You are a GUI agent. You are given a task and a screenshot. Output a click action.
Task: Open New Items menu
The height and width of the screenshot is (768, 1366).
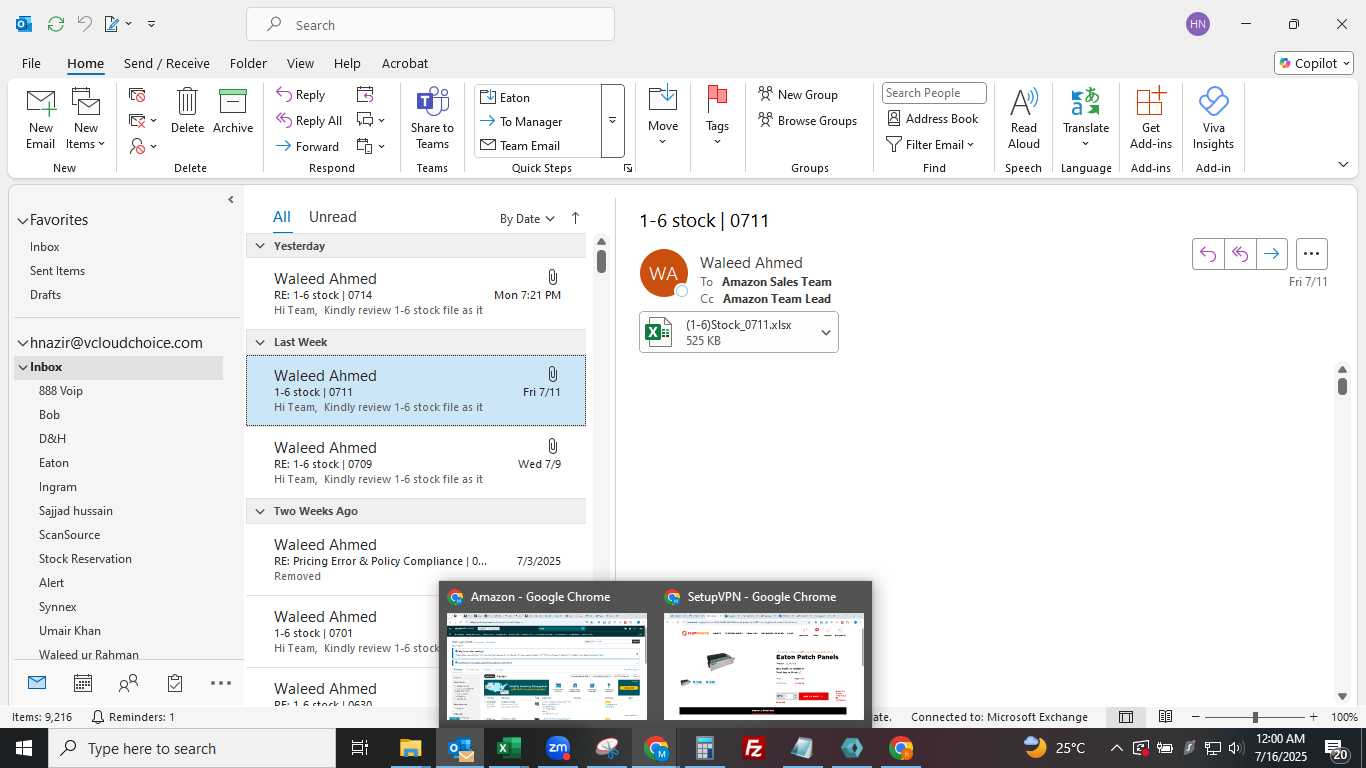point(86,119)
